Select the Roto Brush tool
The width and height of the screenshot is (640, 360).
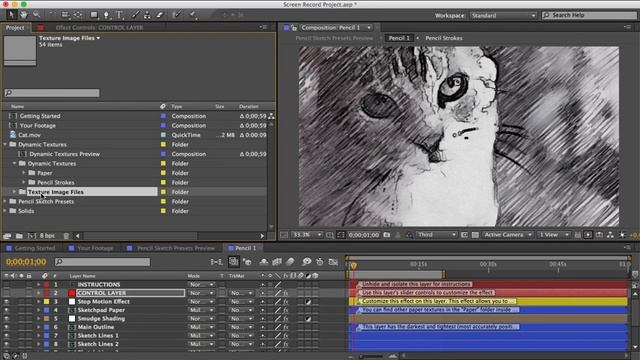[176, 15]
